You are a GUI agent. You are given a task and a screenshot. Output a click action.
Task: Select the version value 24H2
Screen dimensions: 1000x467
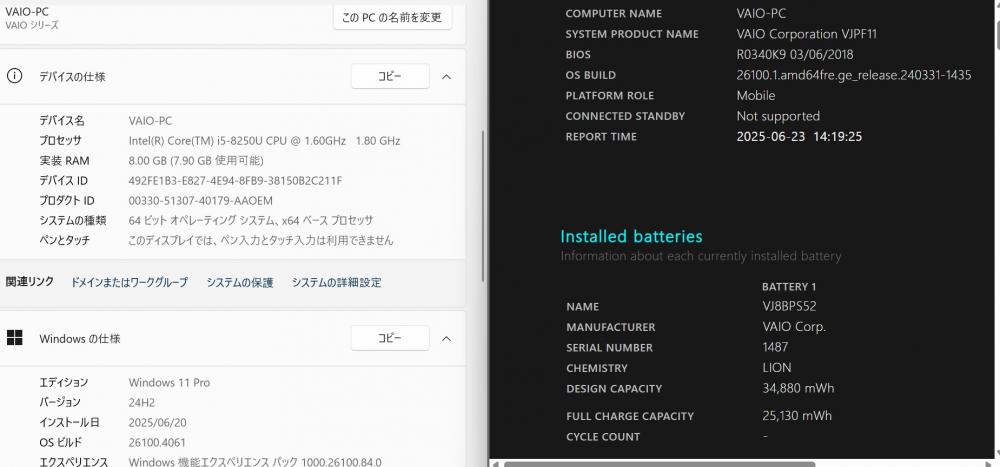(142, 403)
